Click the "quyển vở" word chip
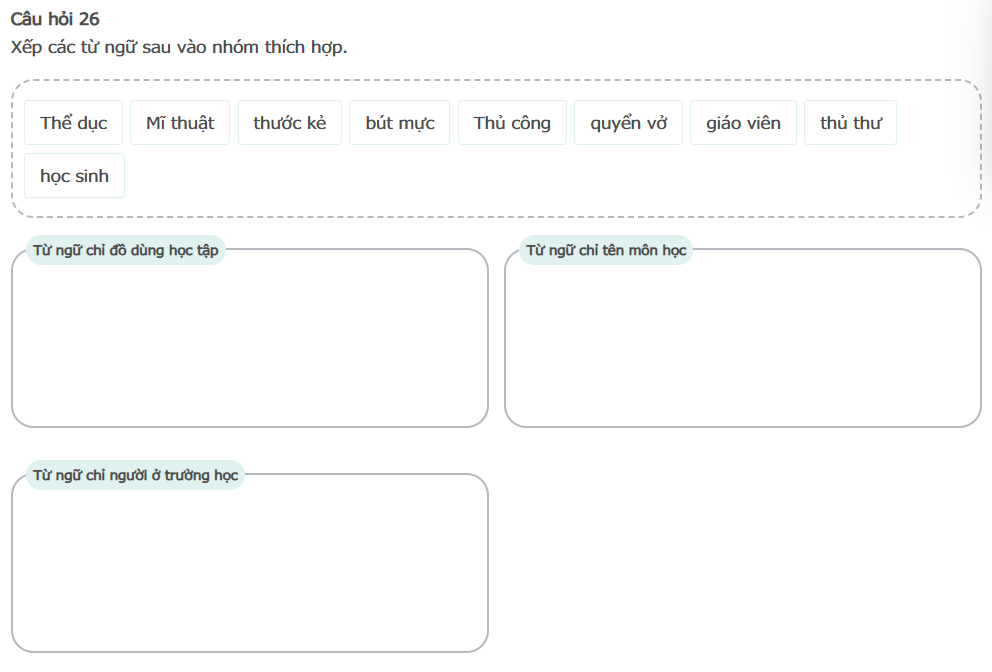The height and width of the screenshot is (672, 992). pyautogui.click(x=629, y=123)
